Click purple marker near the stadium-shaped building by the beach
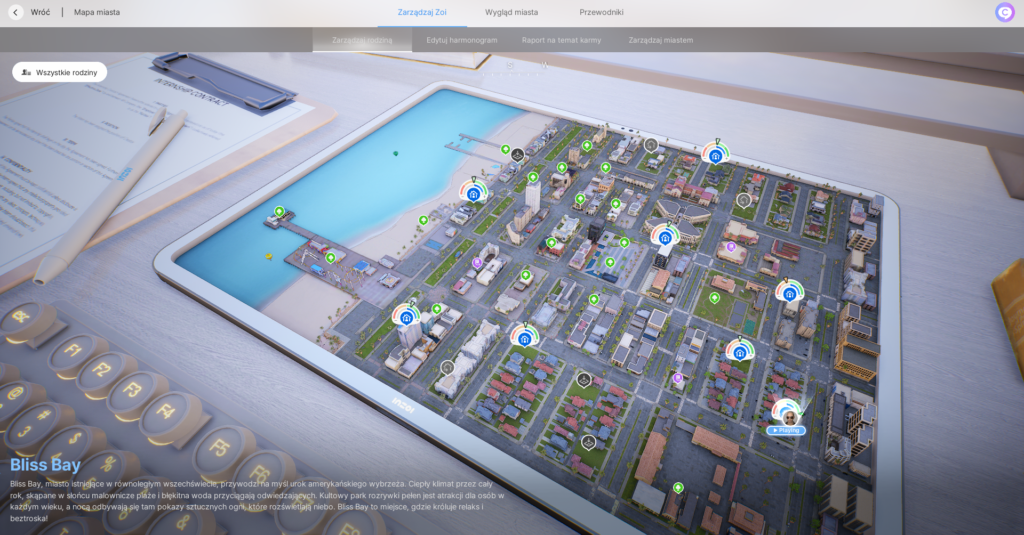 pos(477,263)
